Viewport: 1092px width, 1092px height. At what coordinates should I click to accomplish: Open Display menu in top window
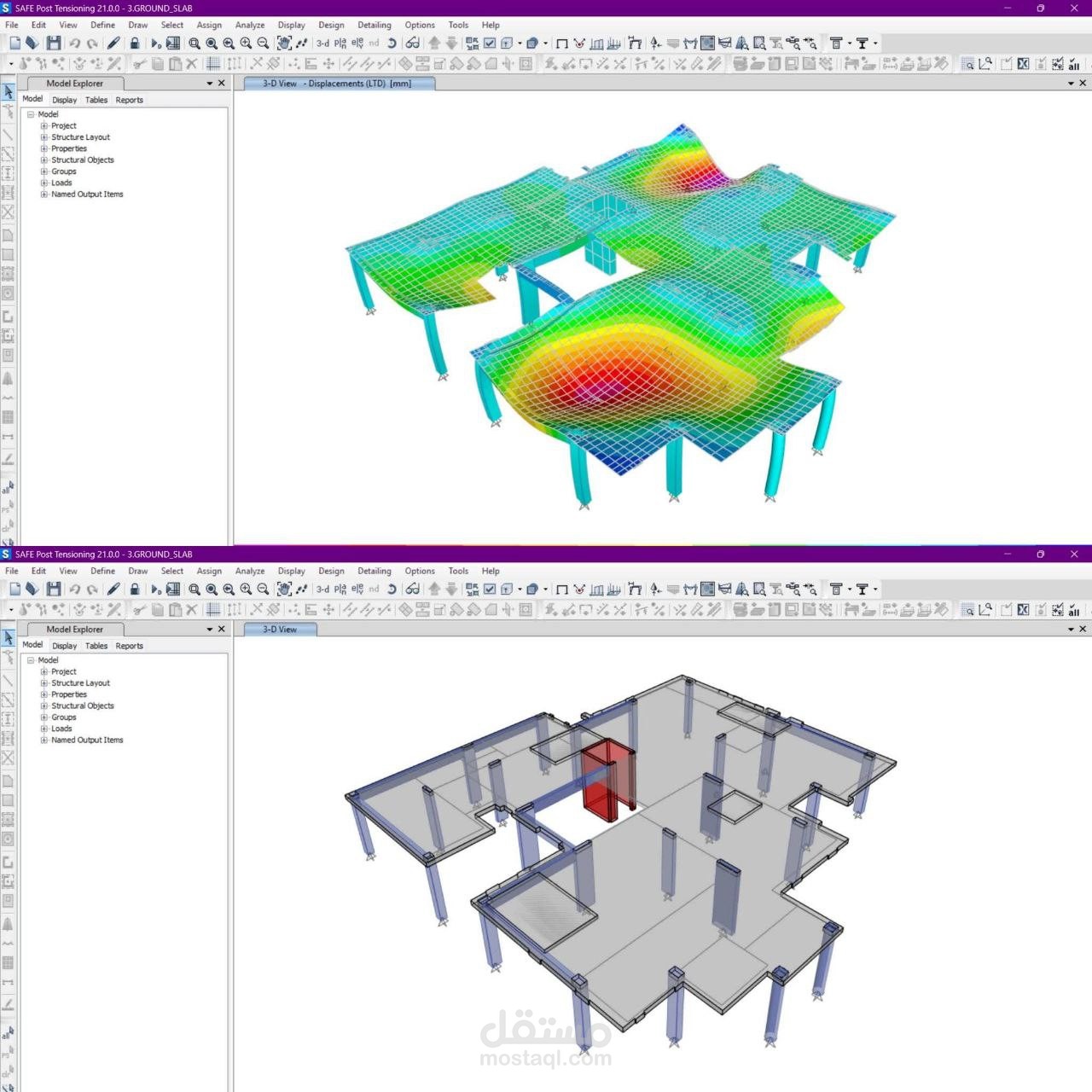(292, 25)
